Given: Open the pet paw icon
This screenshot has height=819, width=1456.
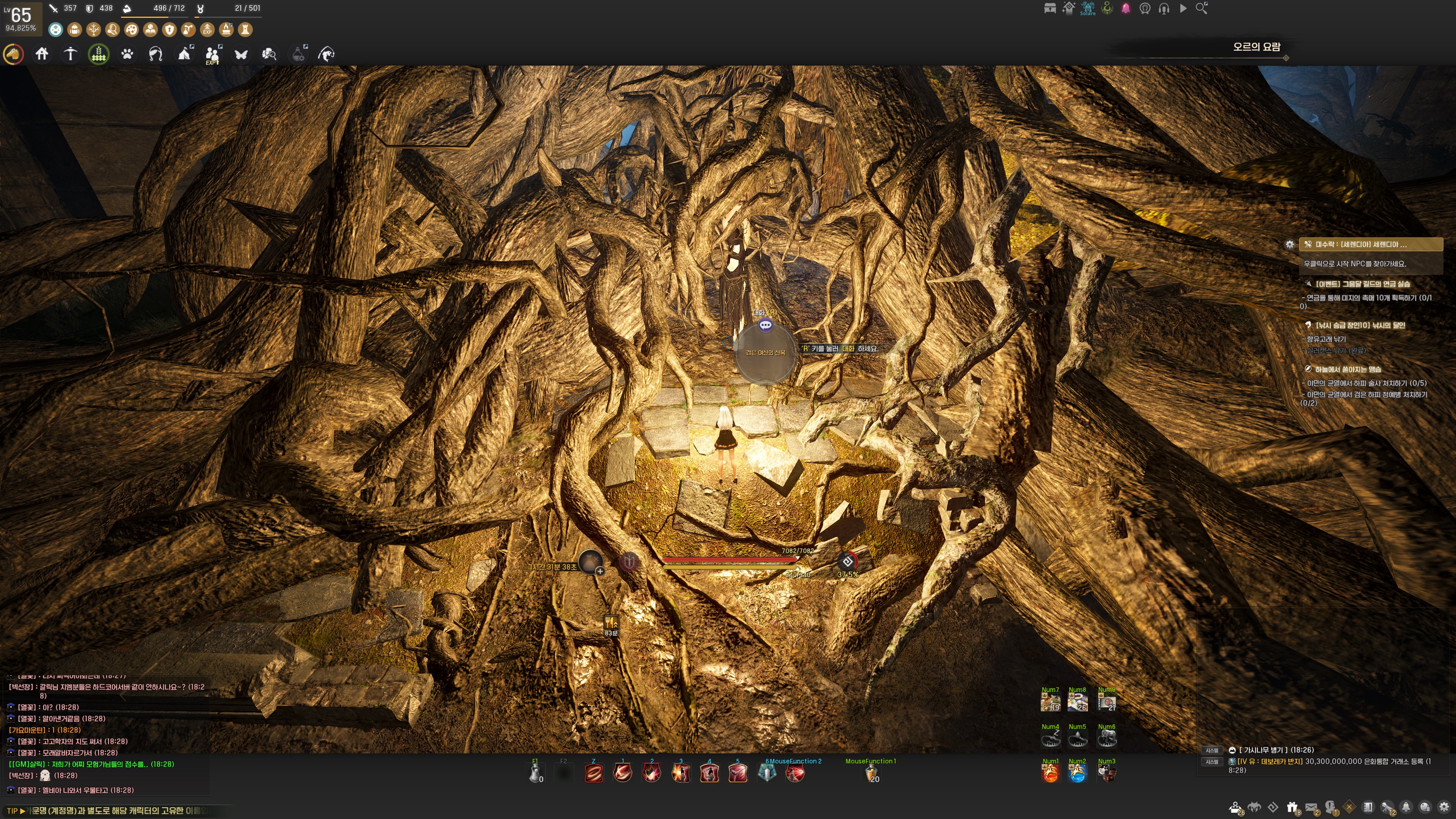Looking at the screenshot, I should tap(127, 54).
